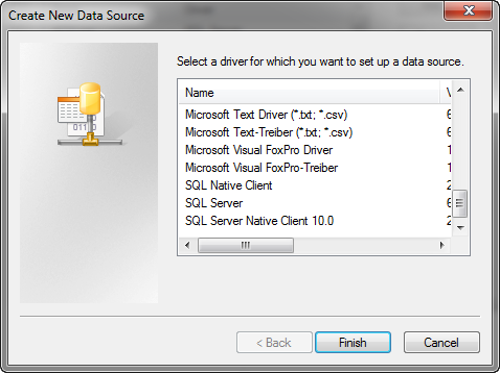This screenshot has height=374, width=500.
Task: Click the database data source icon
Action: pos(89,114)
